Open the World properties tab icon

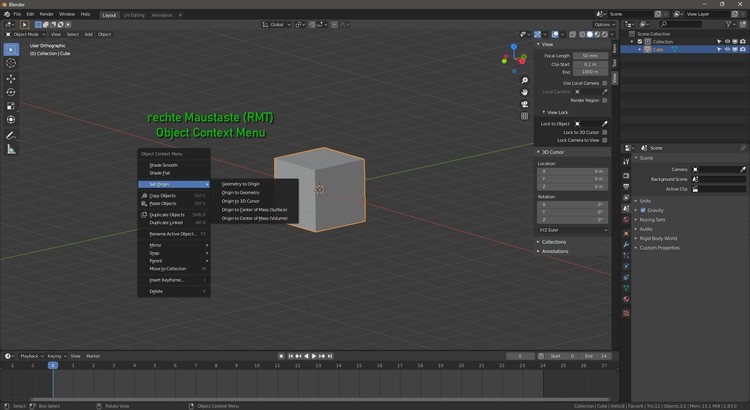626,220
